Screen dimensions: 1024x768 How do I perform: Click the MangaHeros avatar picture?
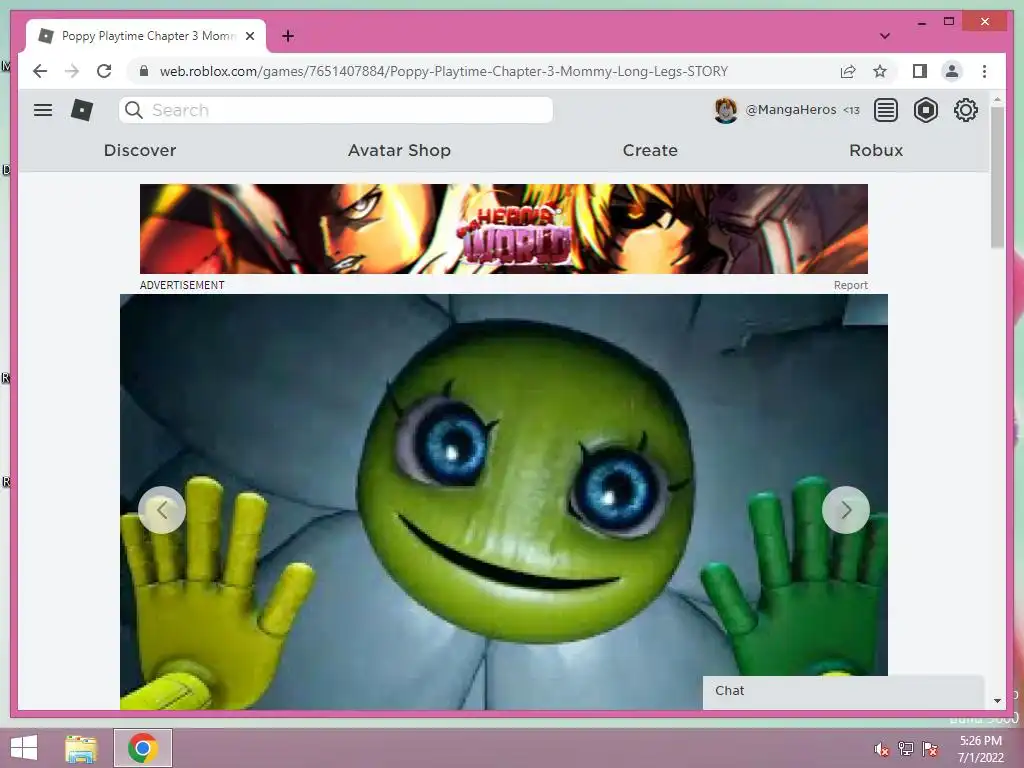[726, 110]
